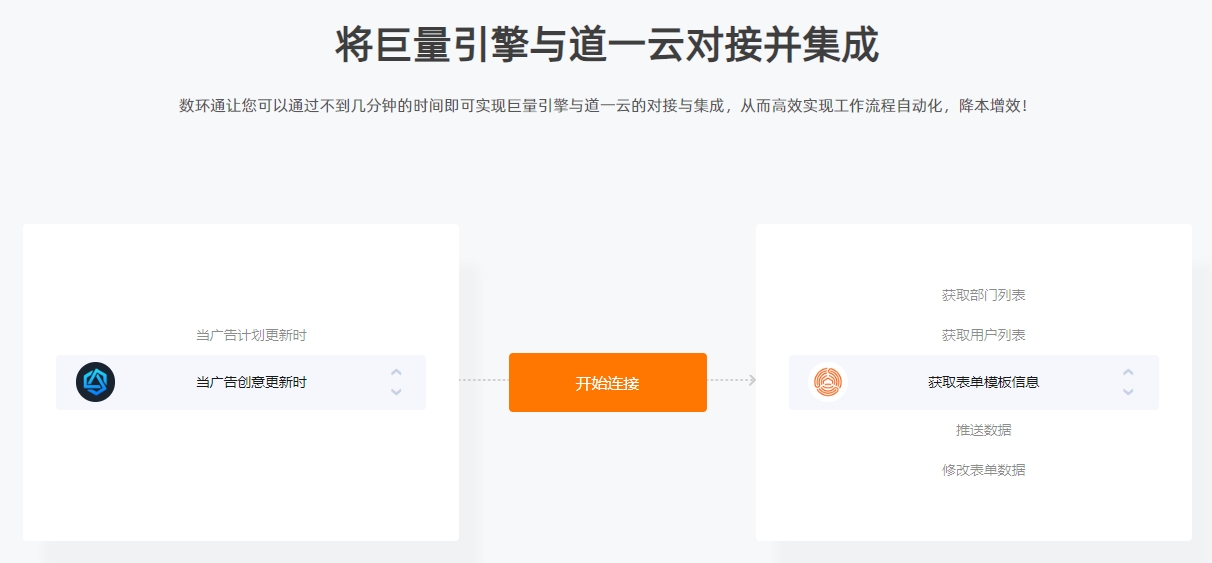Screen dimensions: 1212x563
Task: Choose the 获取部门列表 action
Action: coord(983,295)
